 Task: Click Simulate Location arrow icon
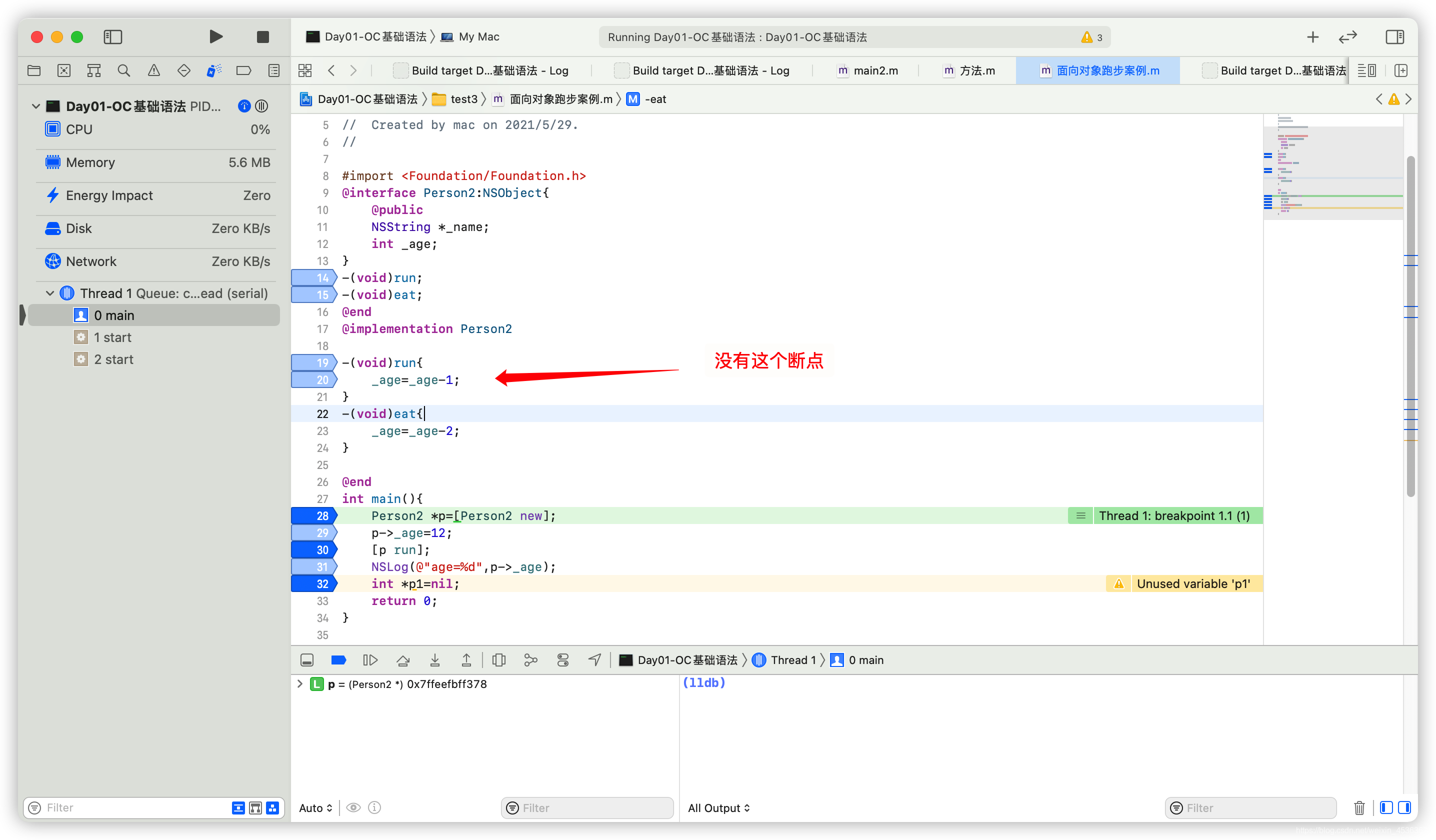[x=594, y=660]
